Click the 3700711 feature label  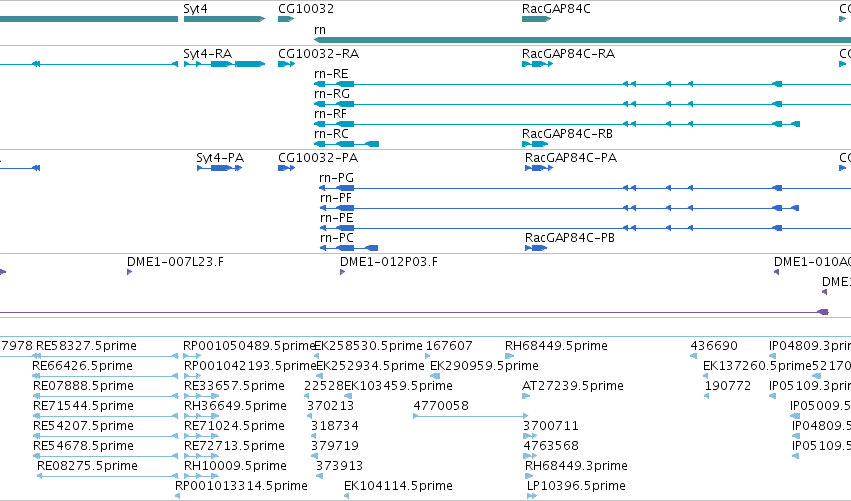pos(551,427)
